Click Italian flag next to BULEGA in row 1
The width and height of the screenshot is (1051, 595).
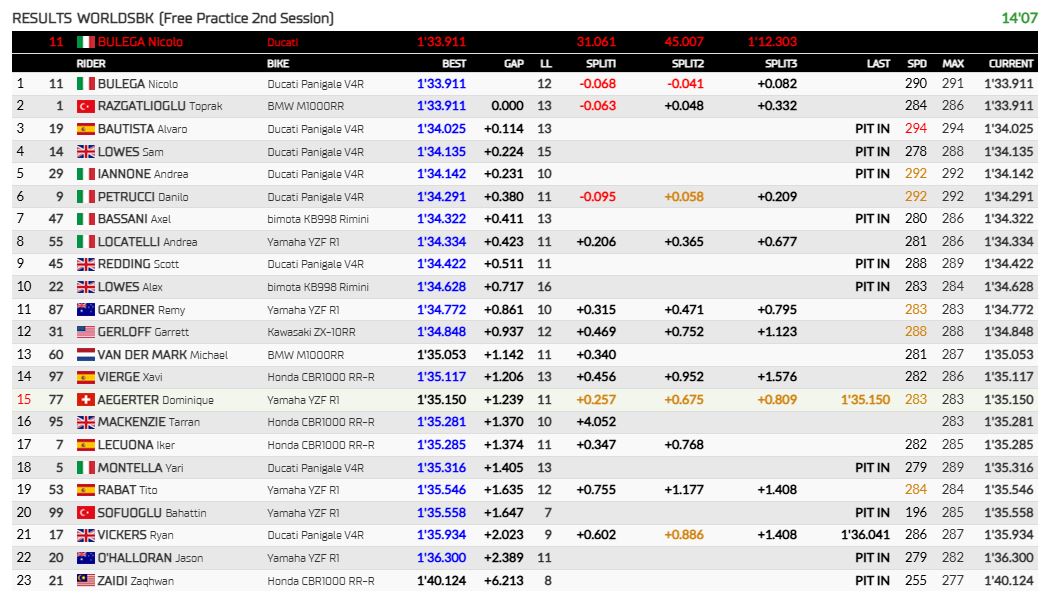tap(86, 84)
